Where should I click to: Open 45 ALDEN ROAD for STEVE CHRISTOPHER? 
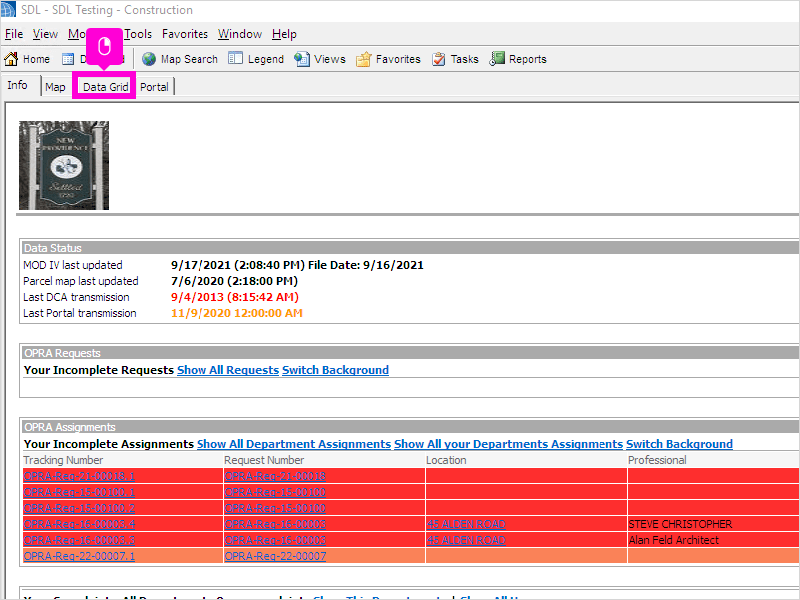(466, 524)
